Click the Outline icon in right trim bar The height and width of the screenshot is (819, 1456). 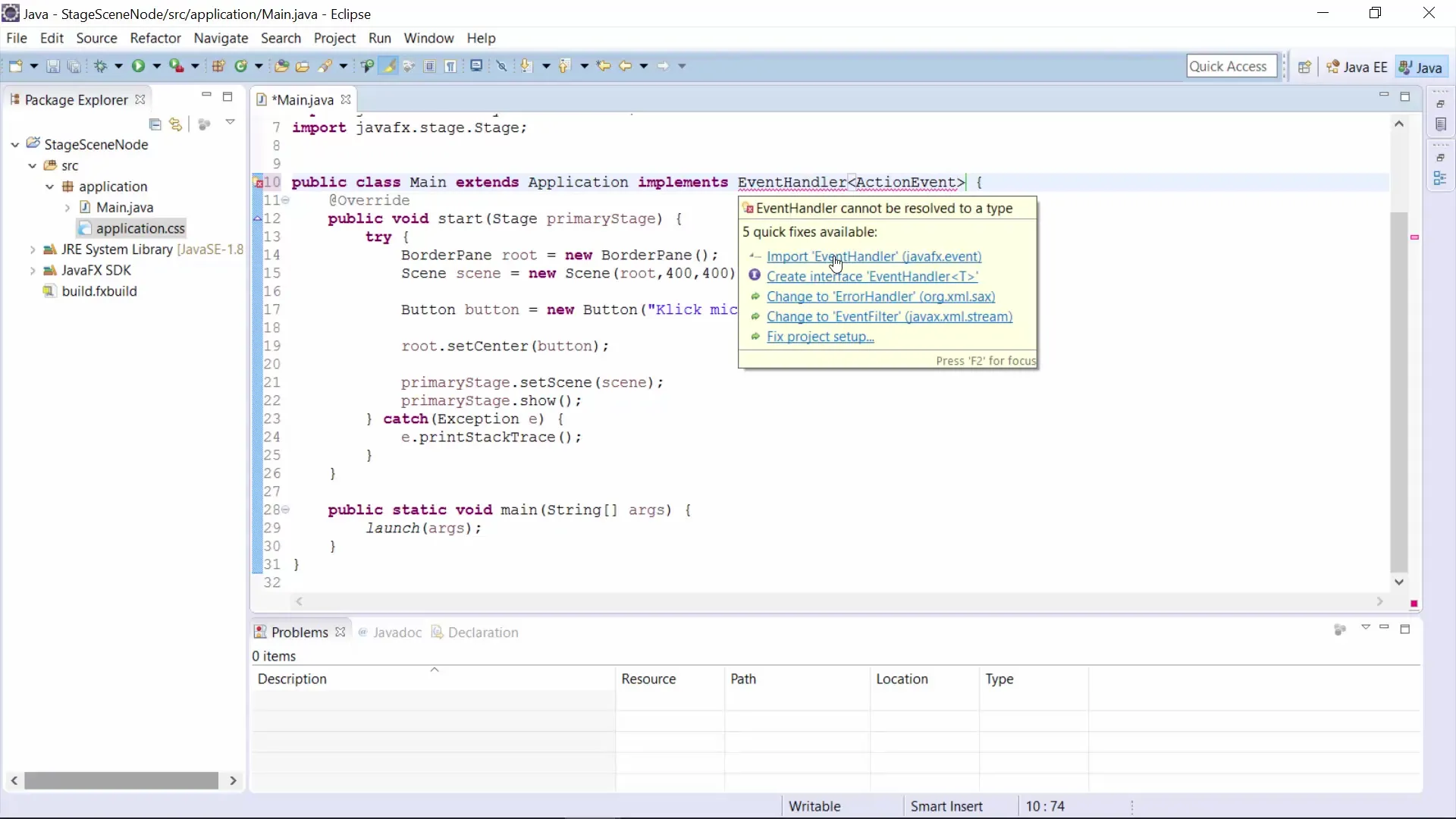tap(1440, 179)
